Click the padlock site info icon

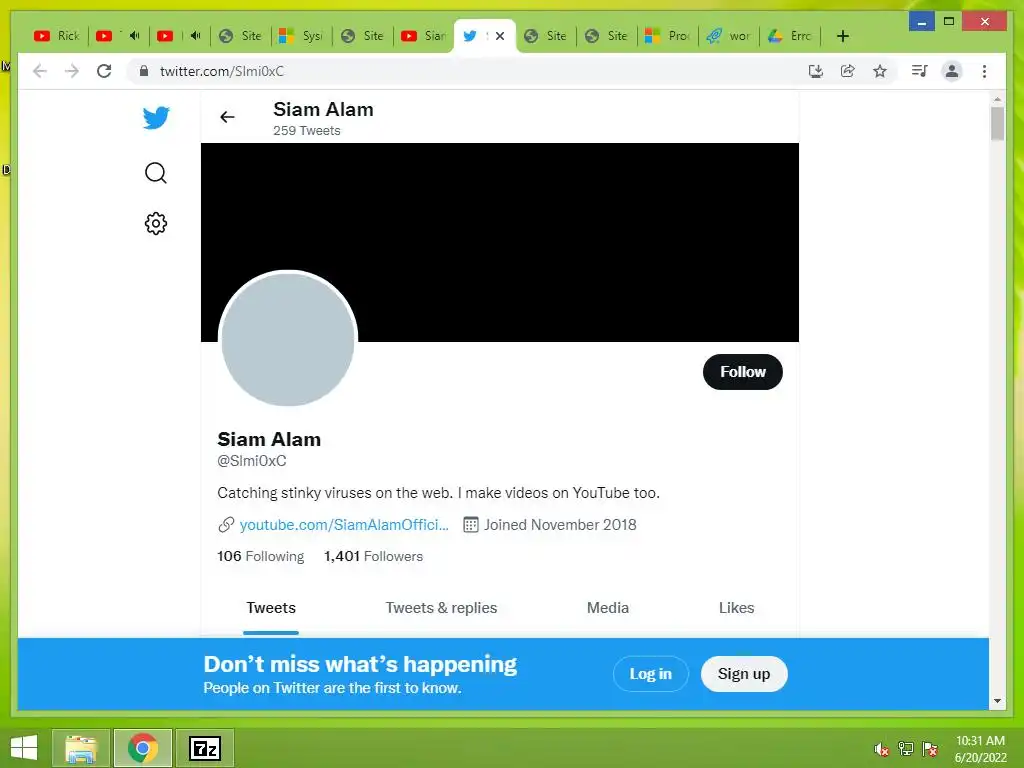[x=144, y=71]
